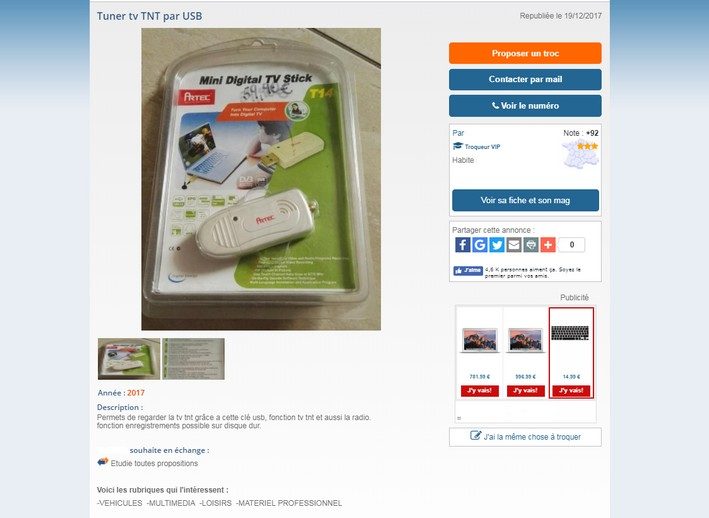Image resolution: width=709 pixels, height=518 pixels.
Task: Share the listing on Twitter
Action: (x=496, y=245)
